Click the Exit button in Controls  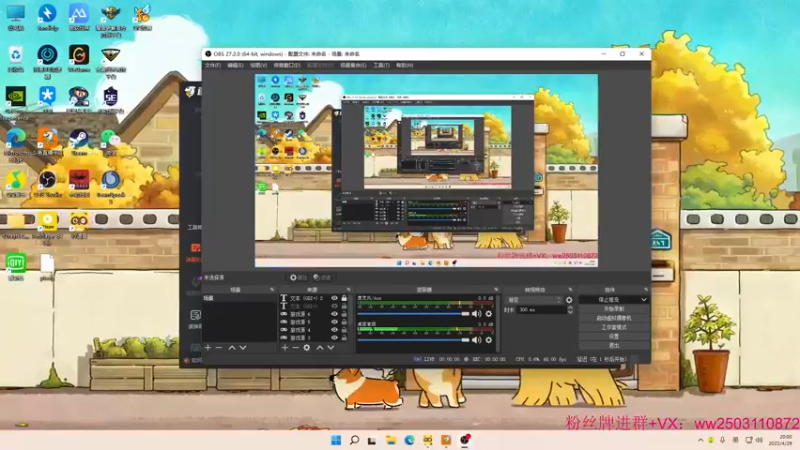click(x=614, y=345)
